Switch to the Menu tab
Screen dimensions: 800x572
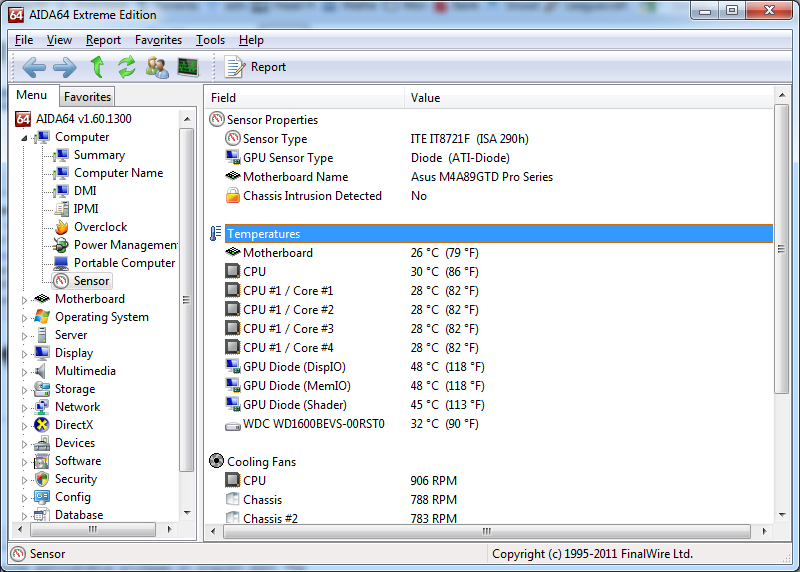32,95
